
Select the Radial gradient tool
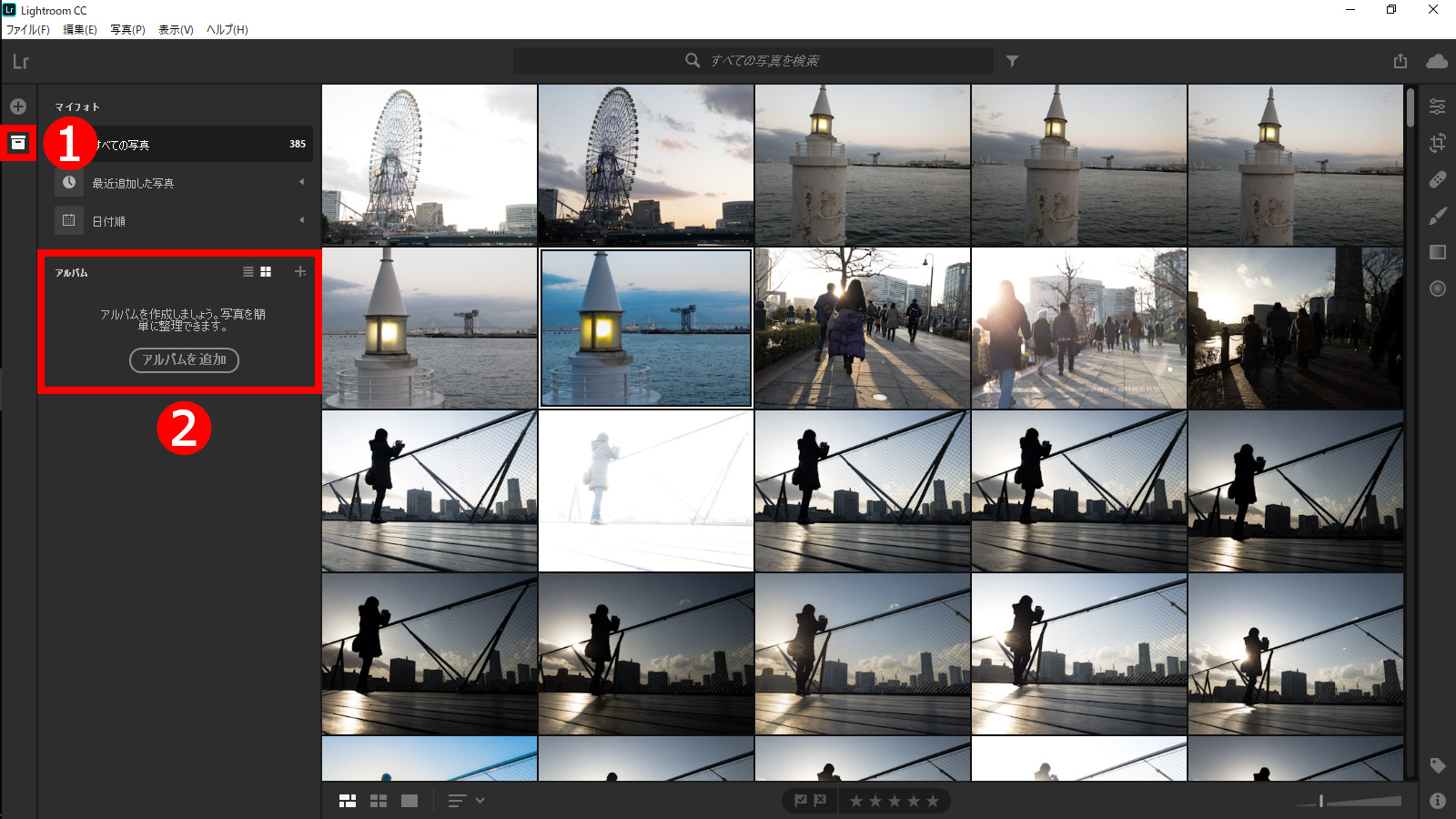[1438, 288]
